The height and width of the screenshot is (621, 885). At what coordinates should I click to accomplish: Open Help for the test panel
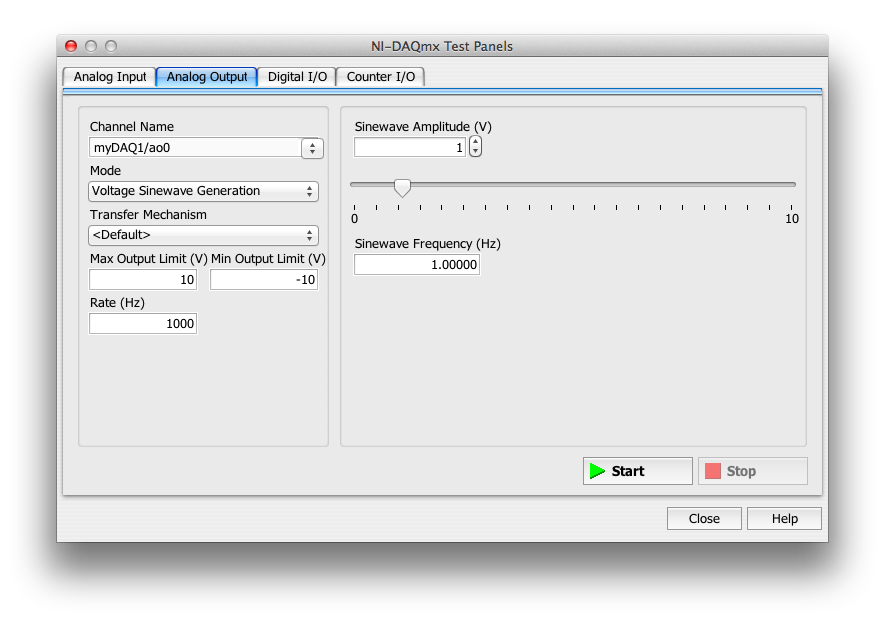click(x=784, y=519)
